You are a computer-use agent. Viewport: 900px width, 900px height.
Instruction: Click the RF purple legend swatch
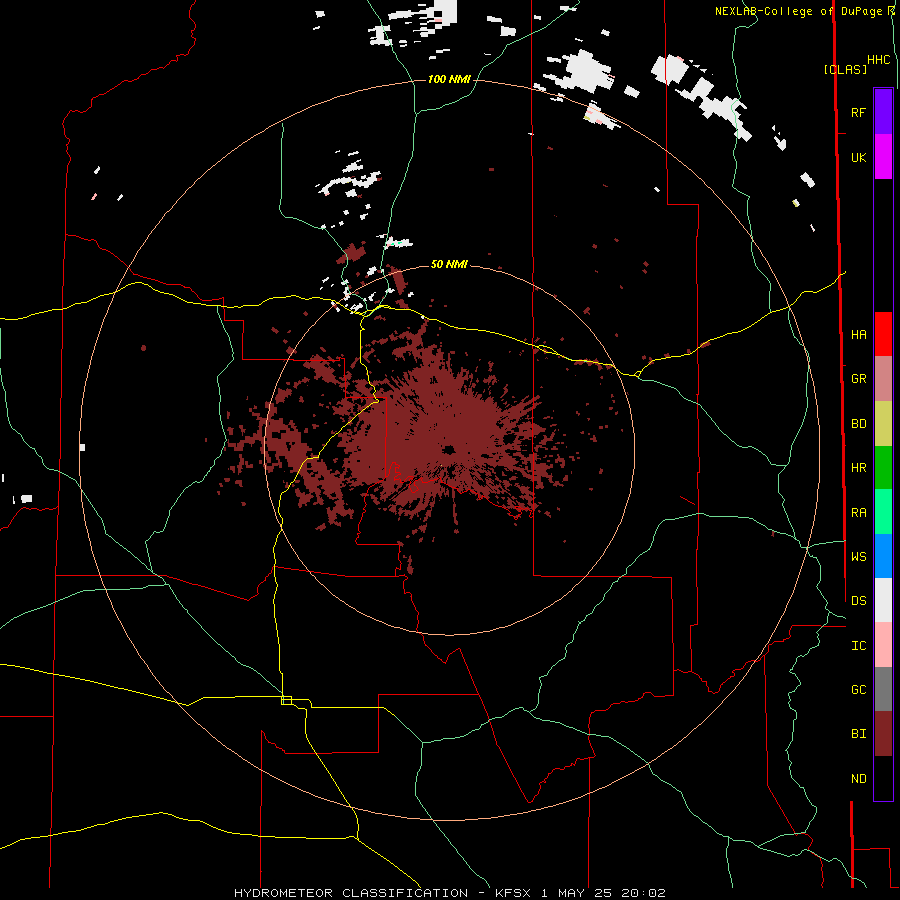pos(883,112)
